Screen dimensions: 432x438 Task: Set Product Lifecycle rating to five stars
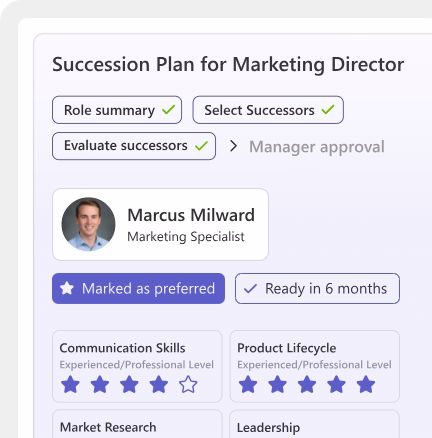[366, 384]
